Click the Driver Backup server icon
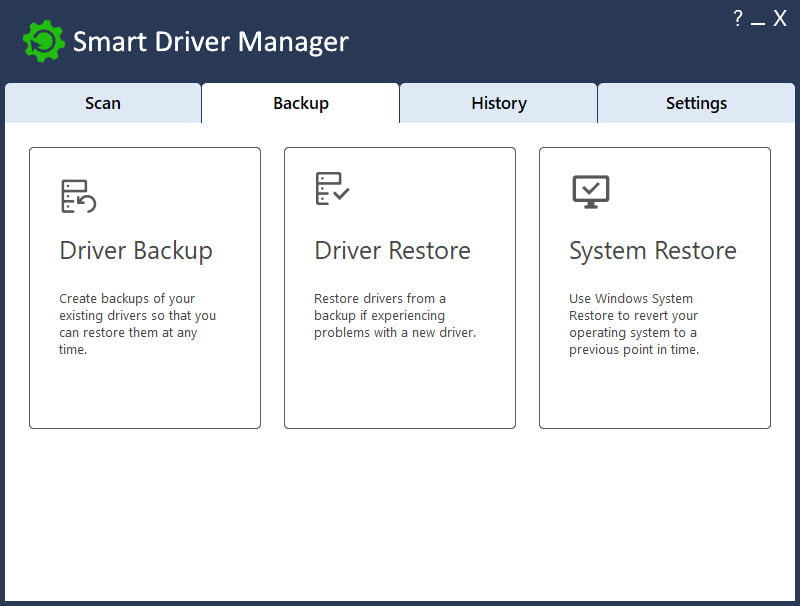Viewport: 800px width, 606px height. [79, 196]
